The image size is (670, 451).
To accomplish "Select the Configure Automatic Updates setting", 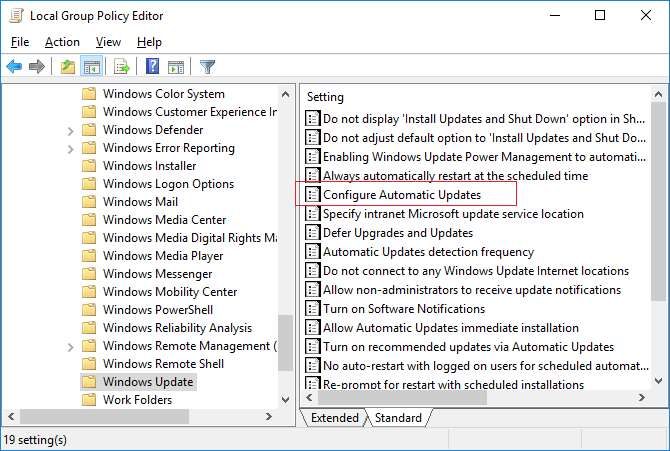I will click(x=401, y=195).
